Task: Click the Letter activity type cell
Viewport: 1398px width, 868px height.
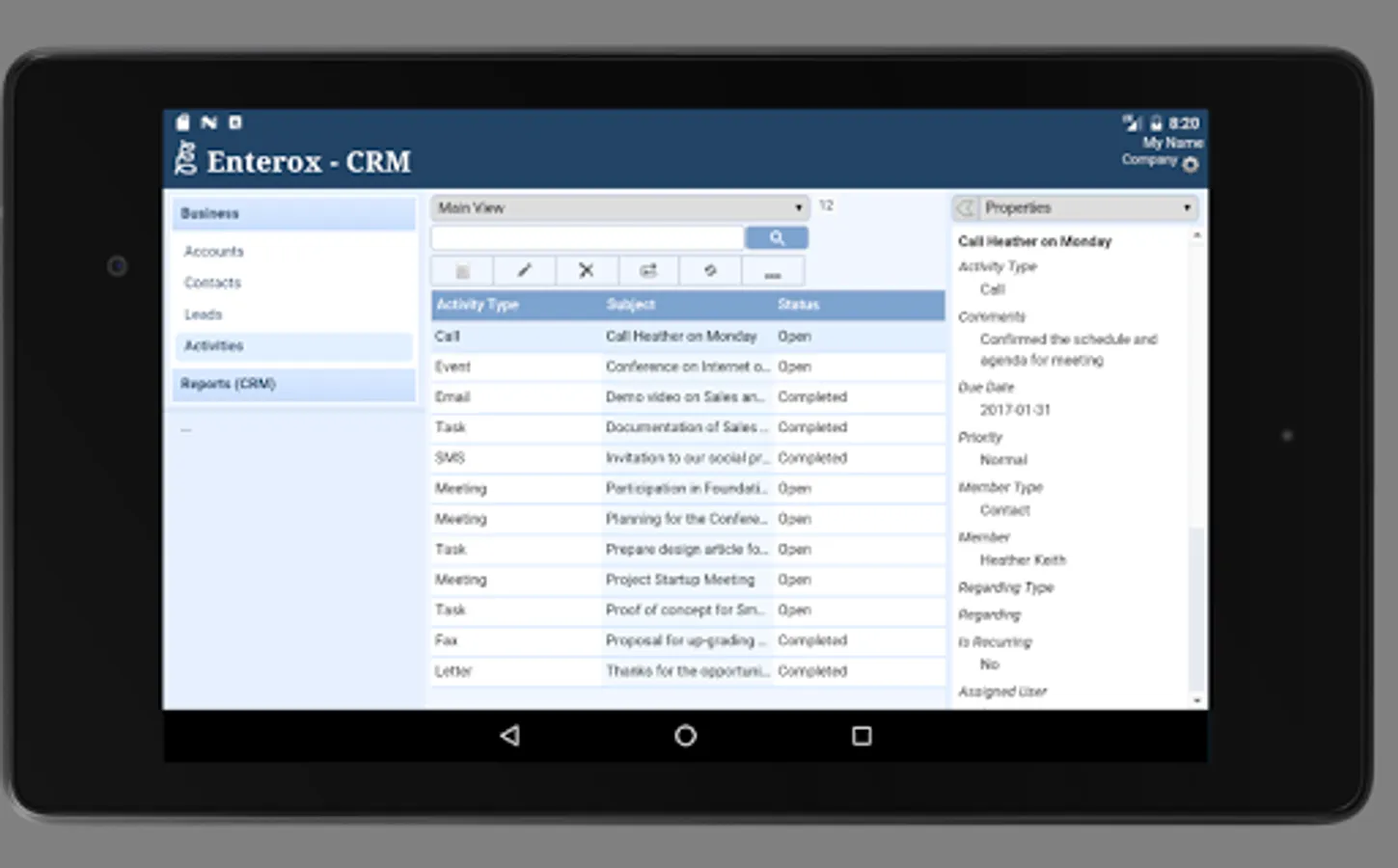Action: point(453,671)
